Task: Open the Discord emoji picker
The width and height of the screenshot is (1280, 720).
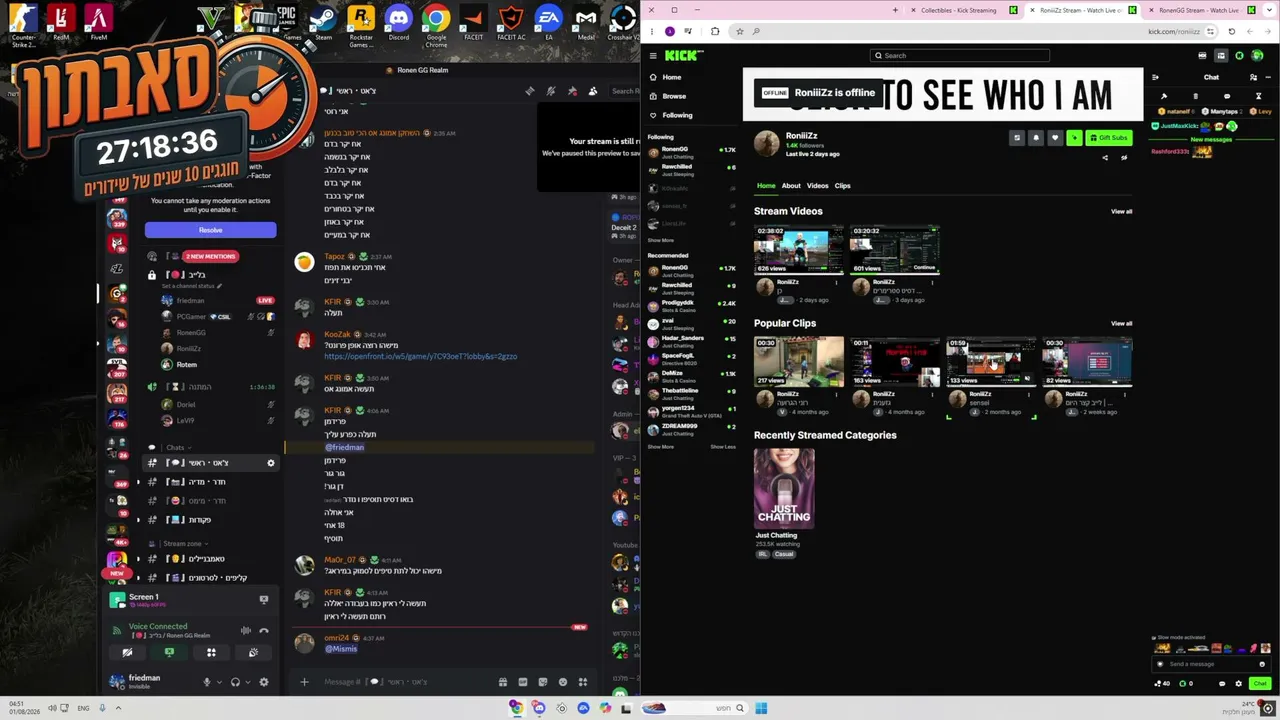Action: pyautogui.click(x=563, y=682)
